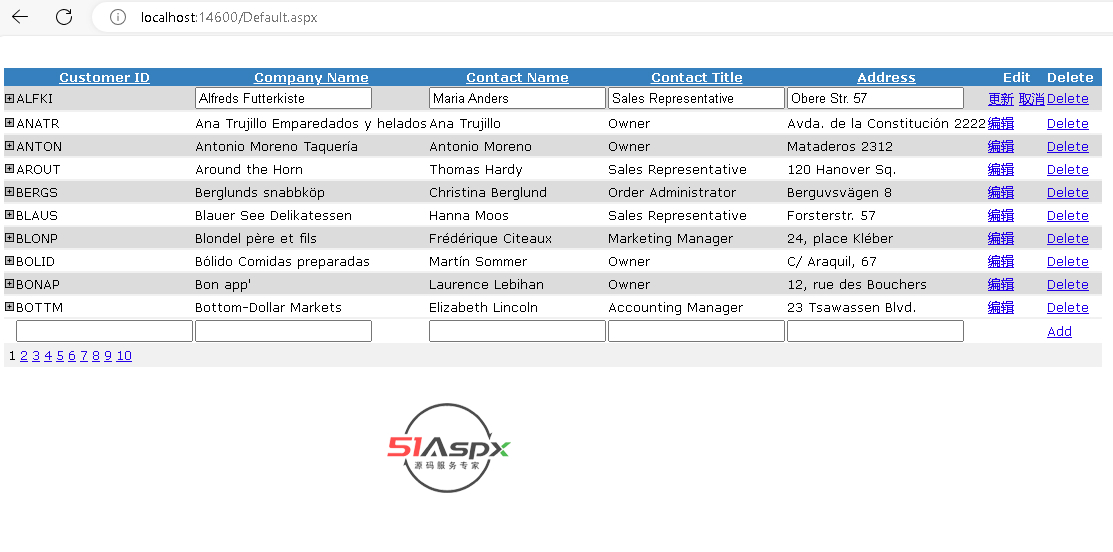Click the Maria Anders contact name field
Image resolution: width=1113 pixels, height=552 pixels.
[x=517, y=98]
